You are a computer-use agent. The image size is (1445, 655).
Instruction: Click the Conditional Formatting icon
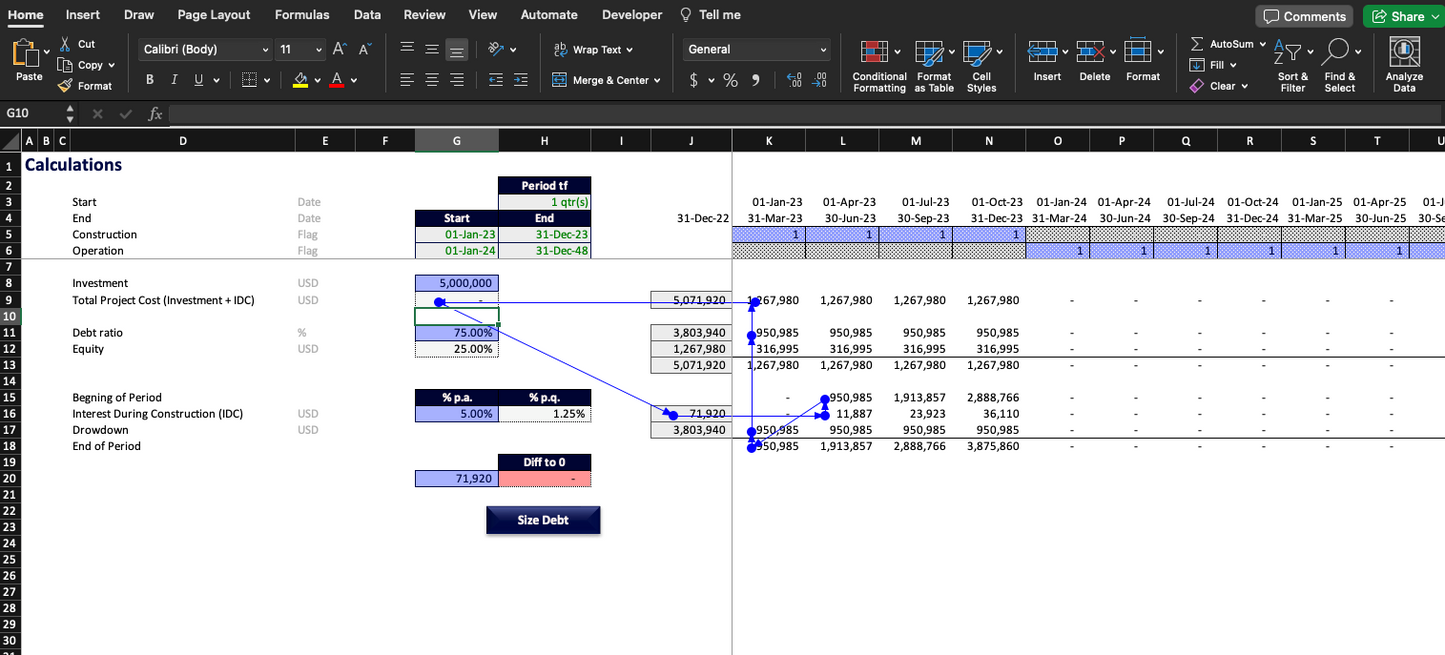[x=874, y=52]
